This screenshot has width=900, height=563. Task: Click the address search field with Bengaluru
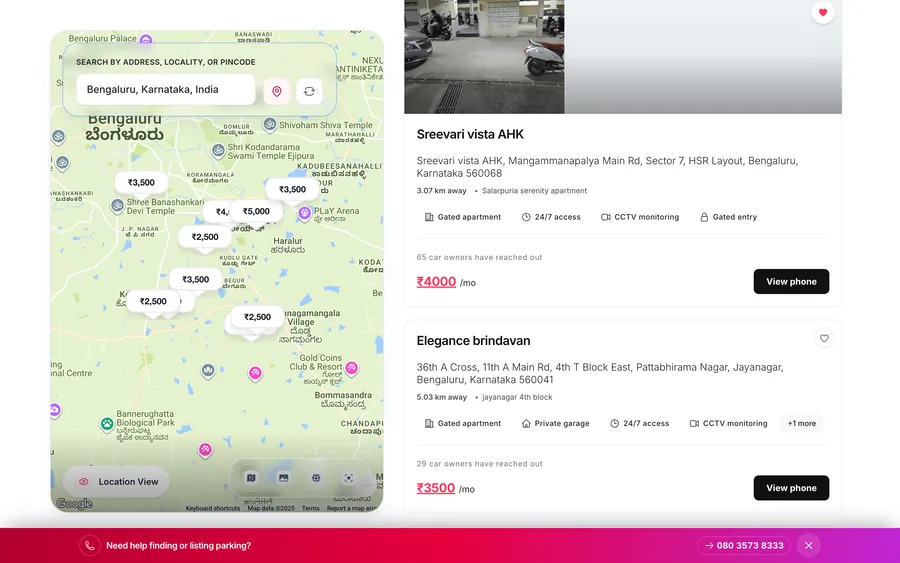pyautogui.click(x=166, y=90)
